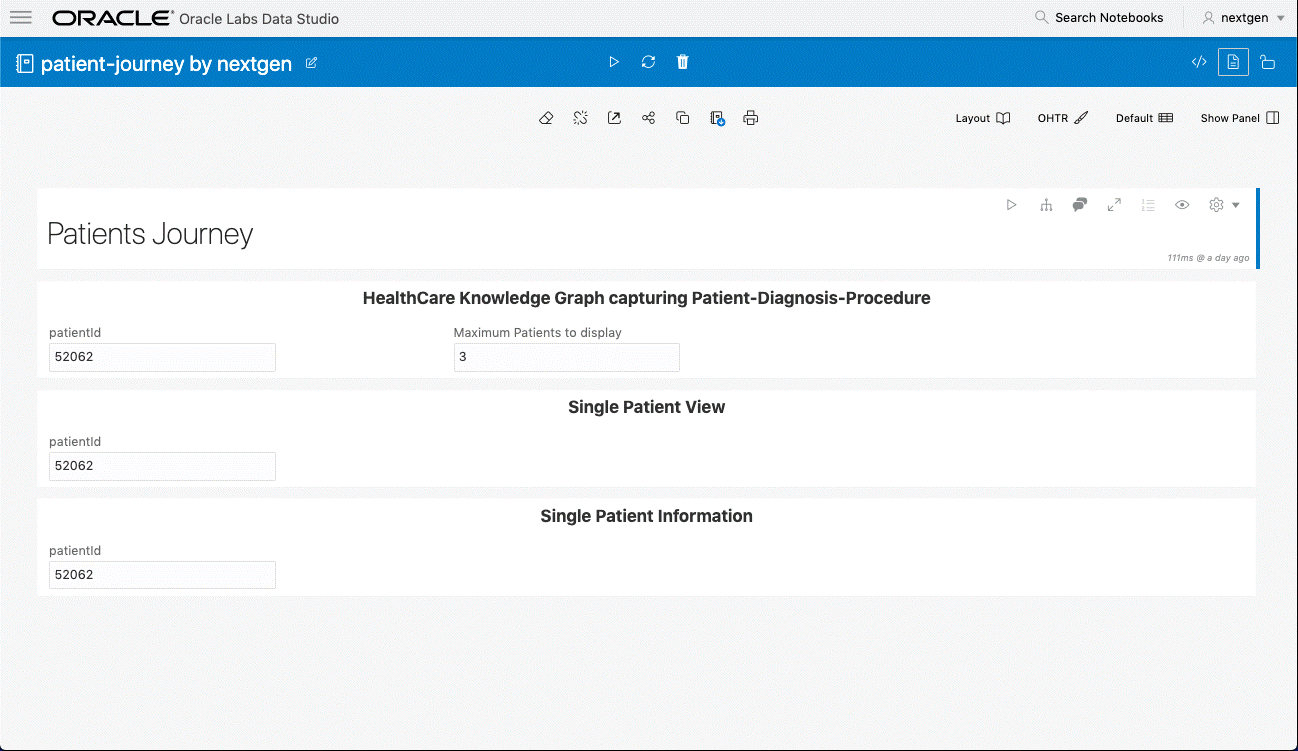Clone the notebook with the copy icon
1298x751 pixels.
682,118
